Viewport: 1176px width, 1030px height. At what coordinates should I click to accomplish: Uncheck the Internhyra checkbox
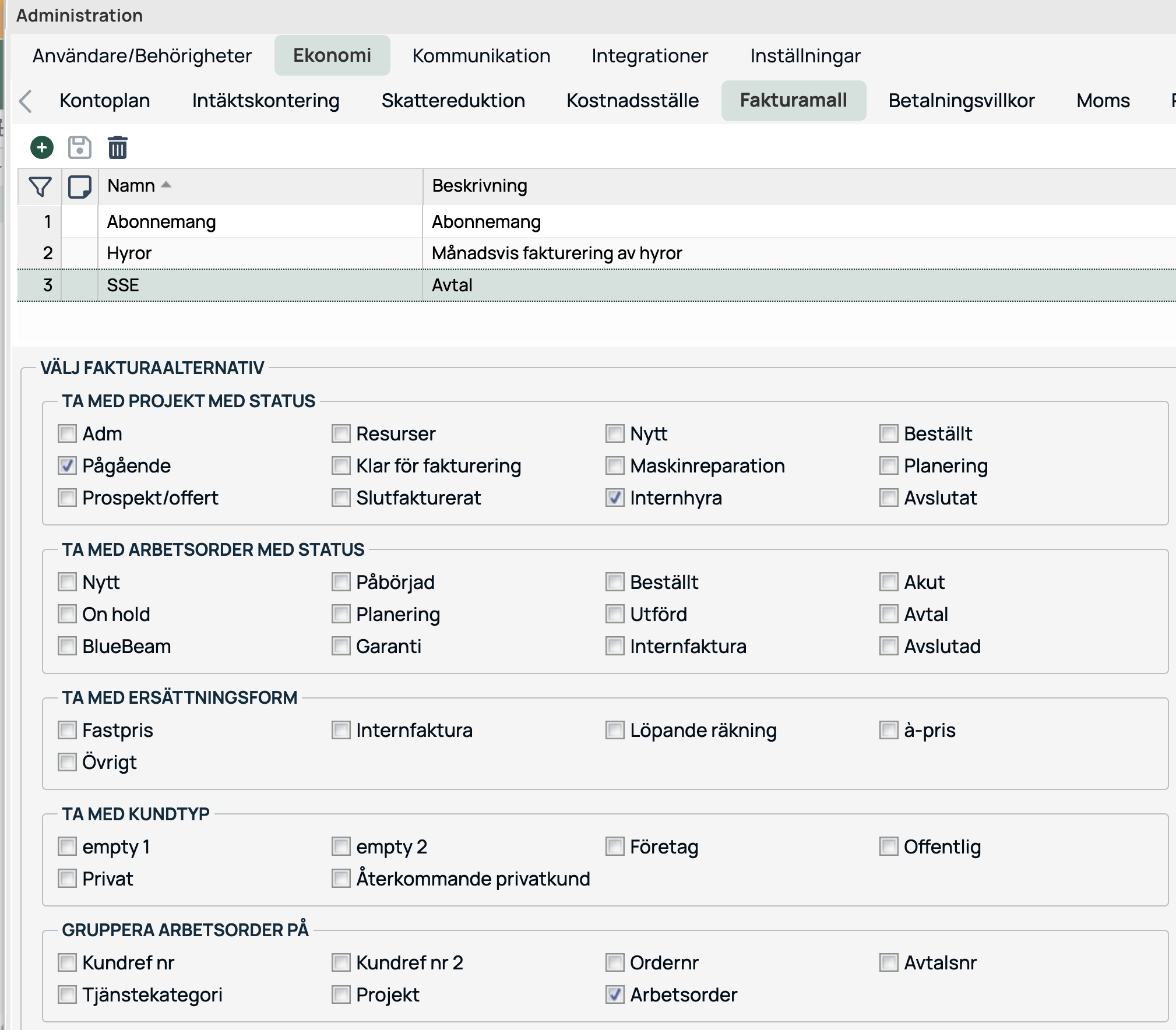point(615,498)
